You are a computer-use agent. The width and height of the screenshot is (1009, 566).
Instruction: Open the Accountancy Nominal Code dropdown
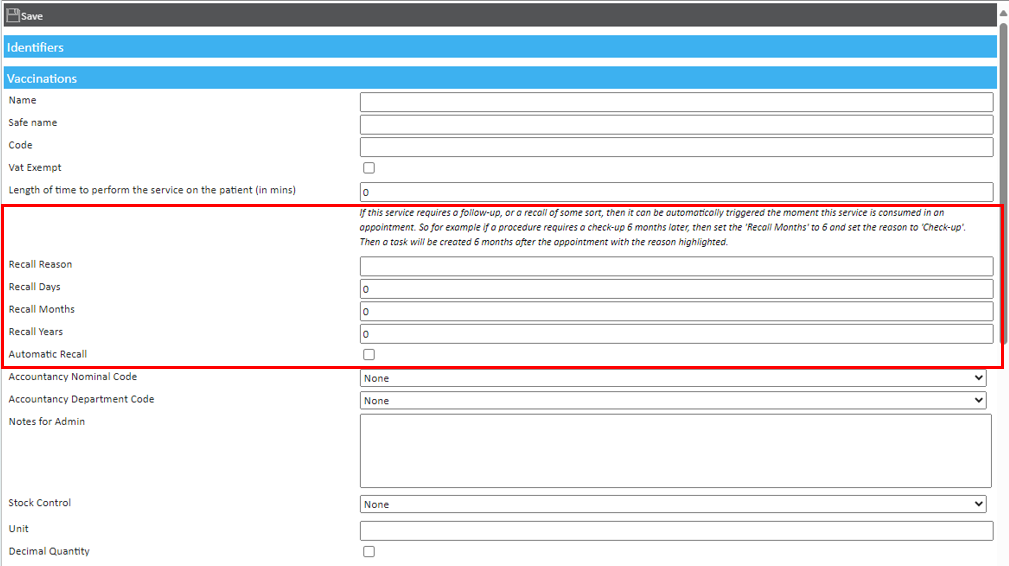(672, 378)
